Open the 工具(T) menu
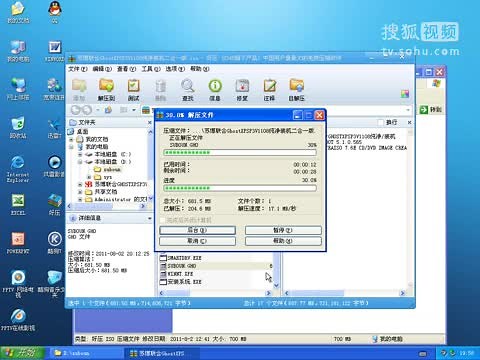Screen dimensions: 480x360 click(151, 69)
